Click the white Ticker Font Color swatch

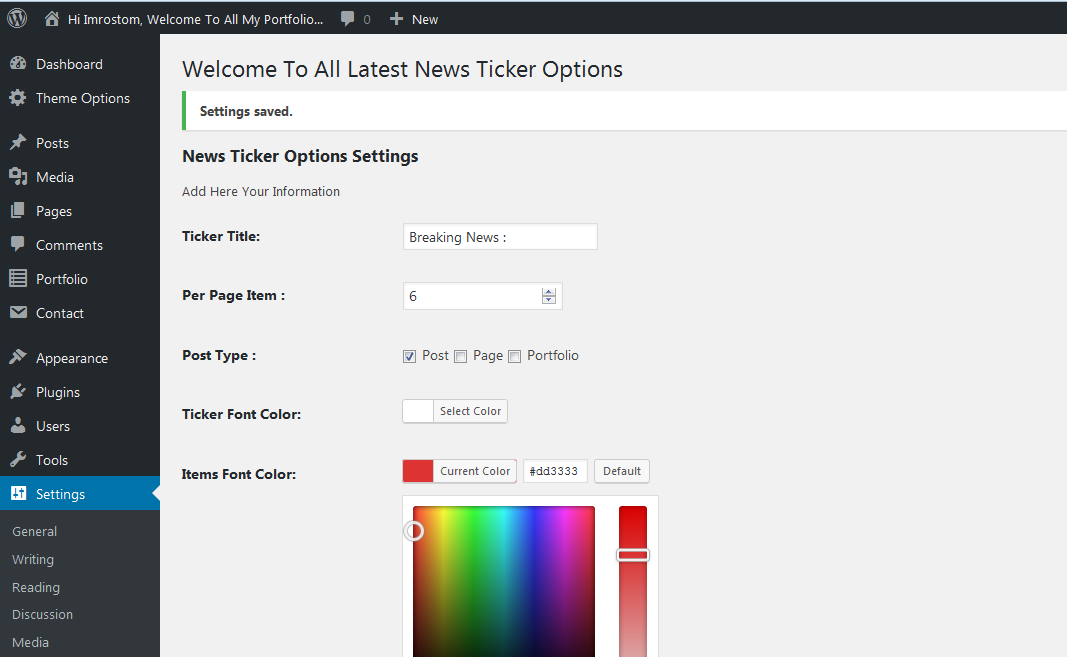pos(418,411)
